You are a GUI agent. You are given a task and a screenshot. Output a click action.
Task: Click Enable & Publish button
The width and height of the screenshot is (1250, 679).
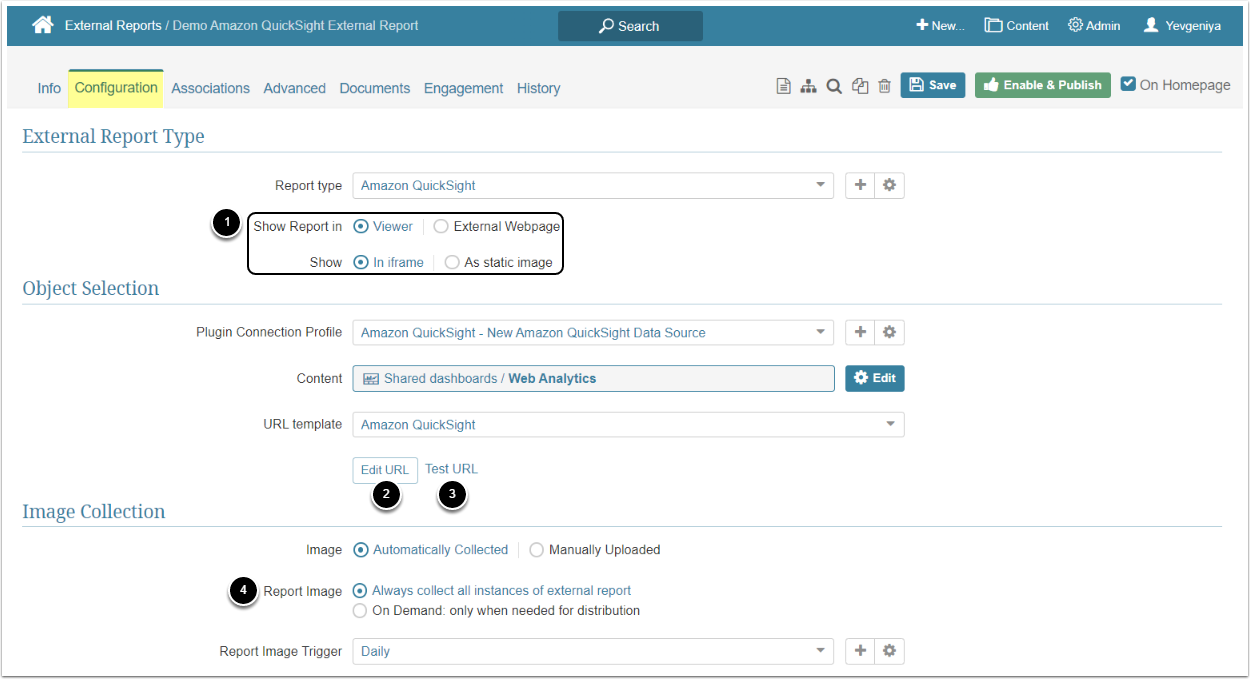[1042, 85]
